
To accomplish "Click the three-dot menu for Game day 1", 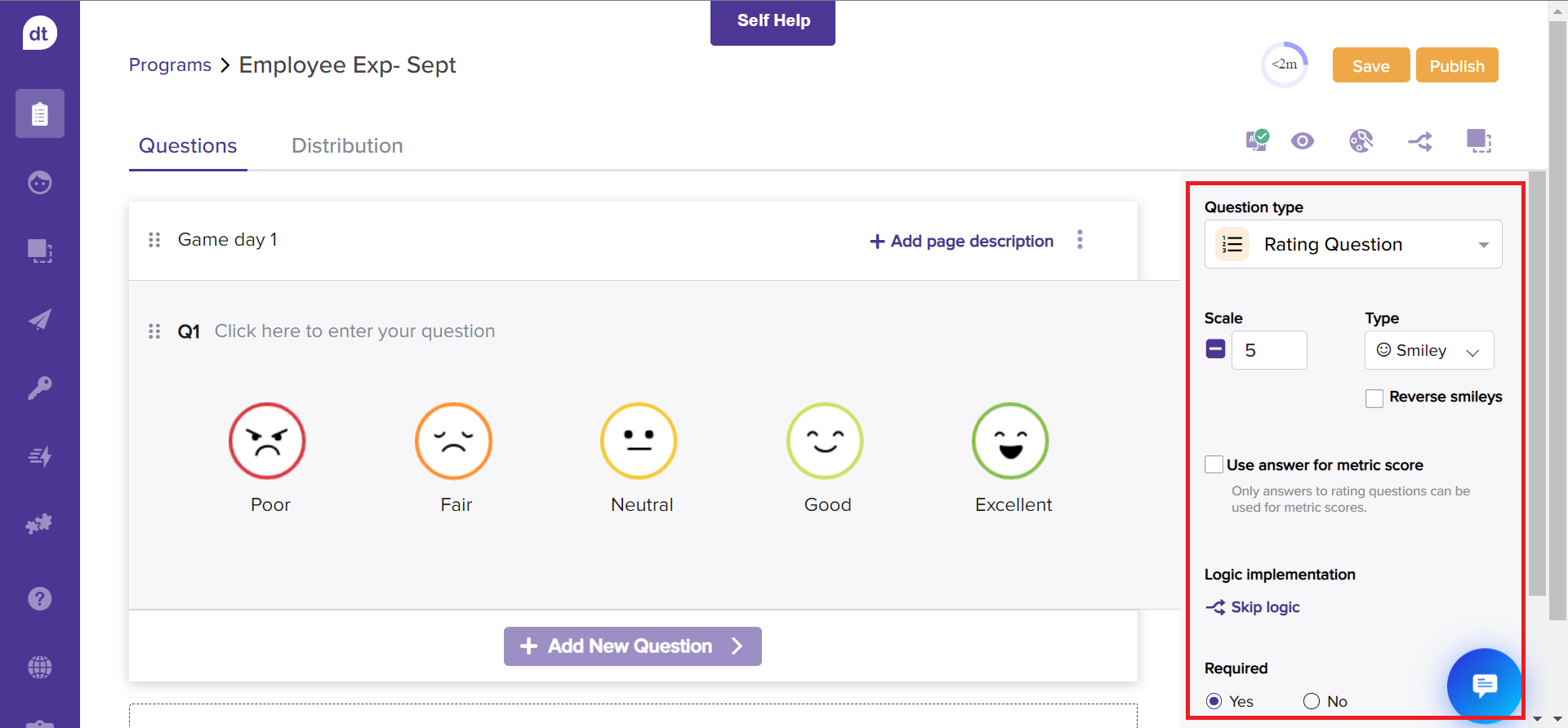I will point(1080,239).
